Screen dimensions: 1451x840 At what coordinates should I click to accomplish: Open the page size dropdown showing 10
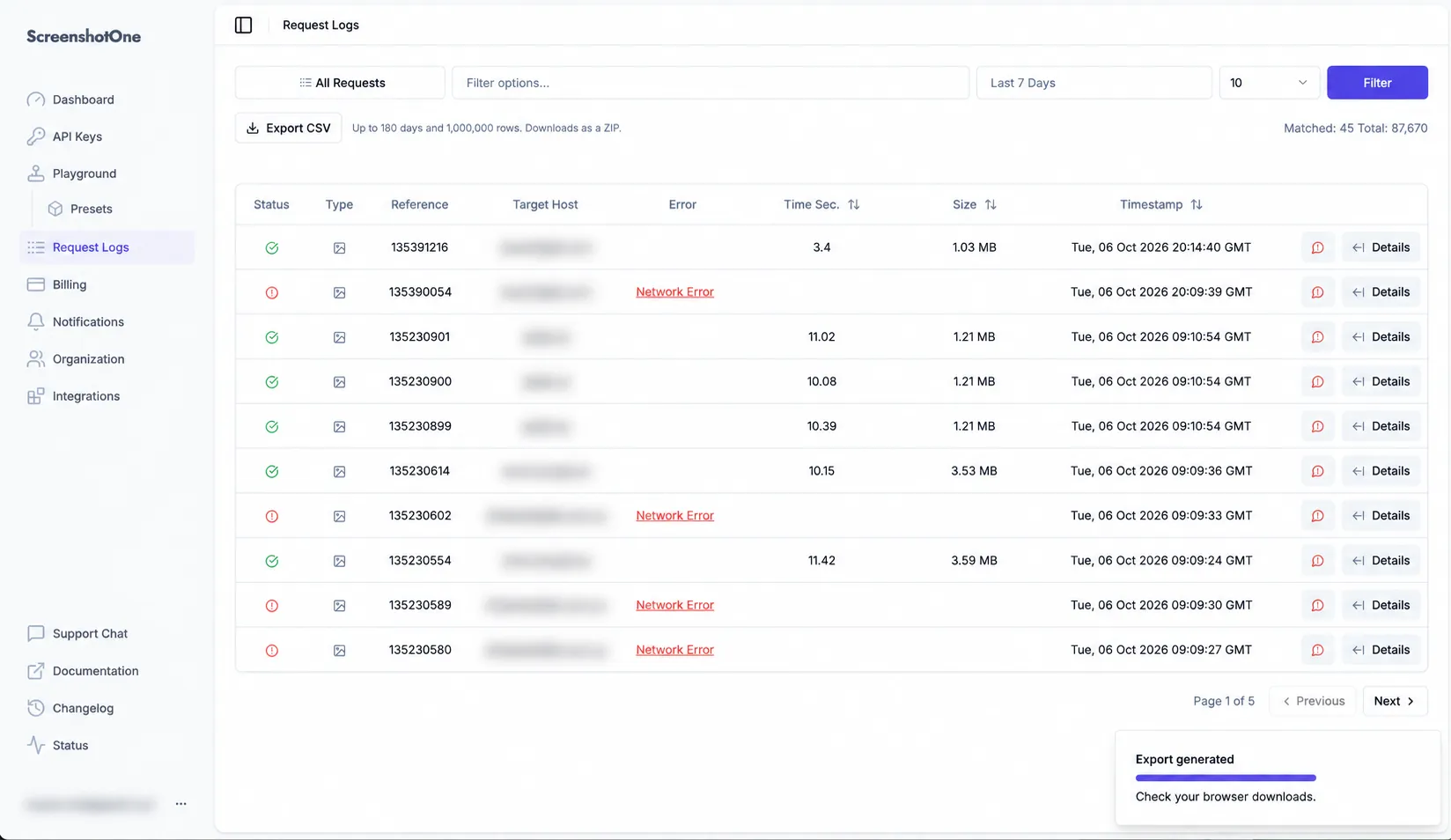[1269, 83]
